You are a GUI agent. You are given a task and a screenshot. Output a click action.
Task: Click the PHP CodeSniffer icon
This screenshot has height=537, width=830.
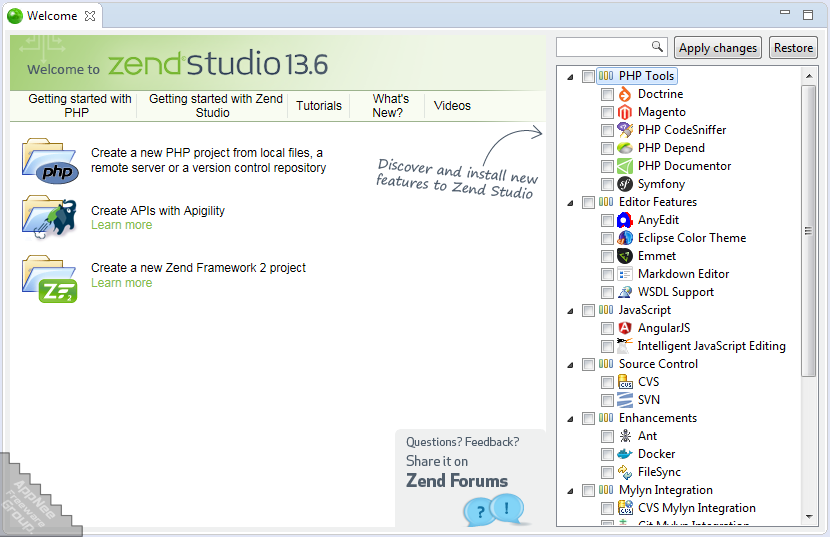625,130
